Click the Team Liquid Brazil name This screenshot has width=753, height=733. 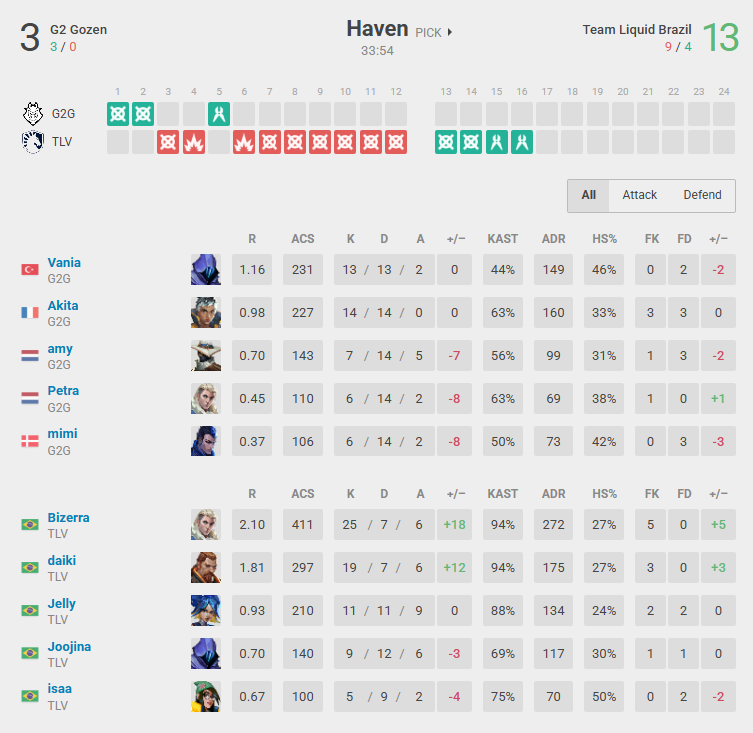pos(636,30)
